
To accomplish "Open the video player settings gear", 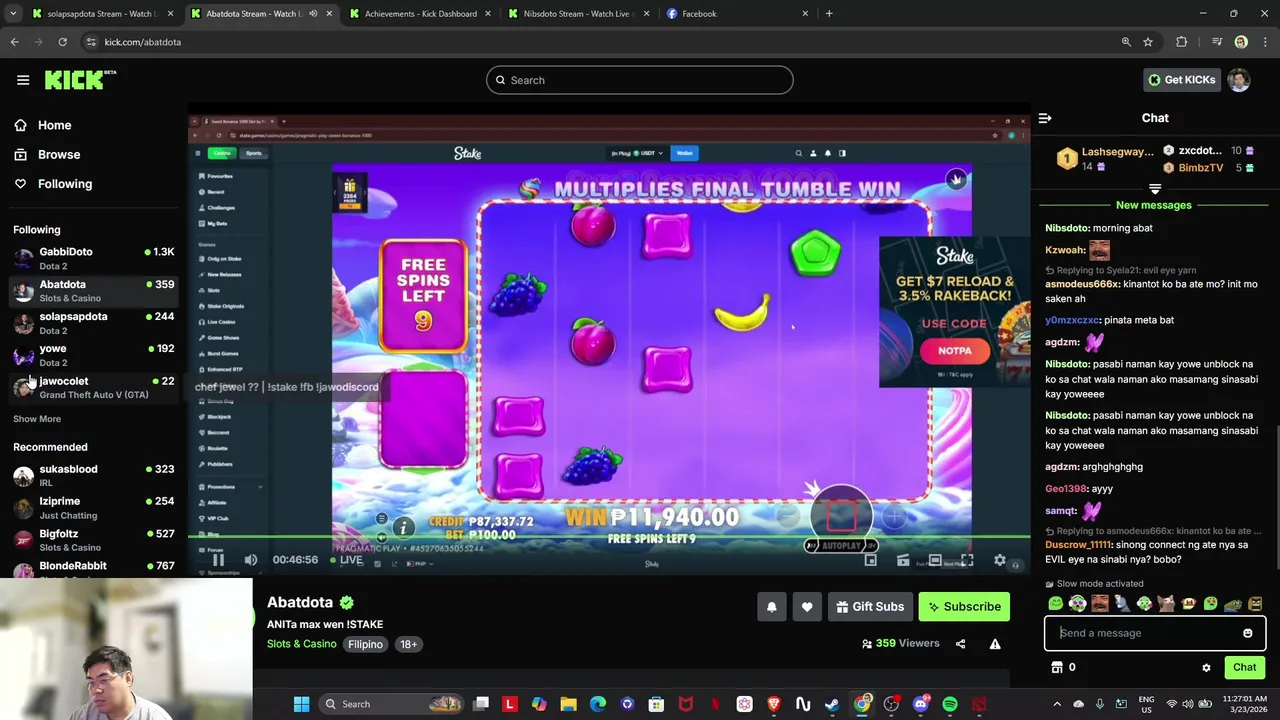I will [999, 560].
